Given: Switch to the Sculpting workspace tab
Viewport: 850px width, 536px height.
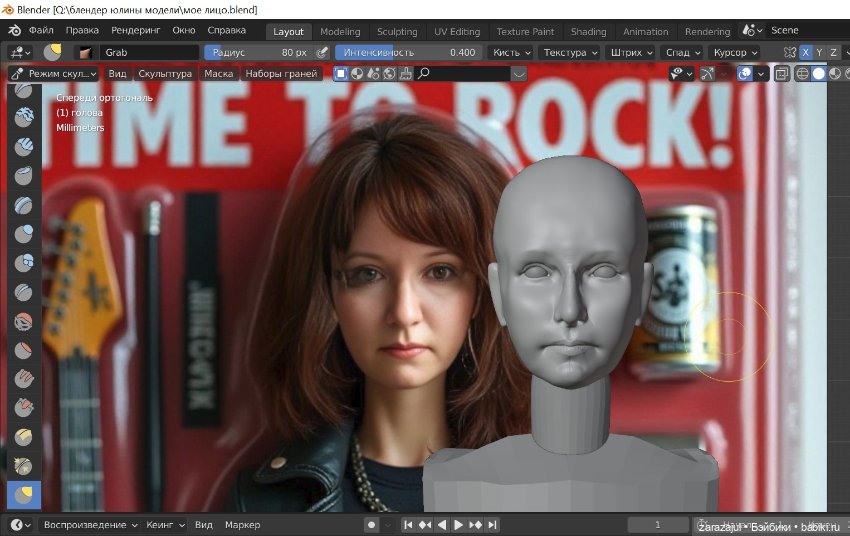Looking at the screenshot, I should (397, 31).
